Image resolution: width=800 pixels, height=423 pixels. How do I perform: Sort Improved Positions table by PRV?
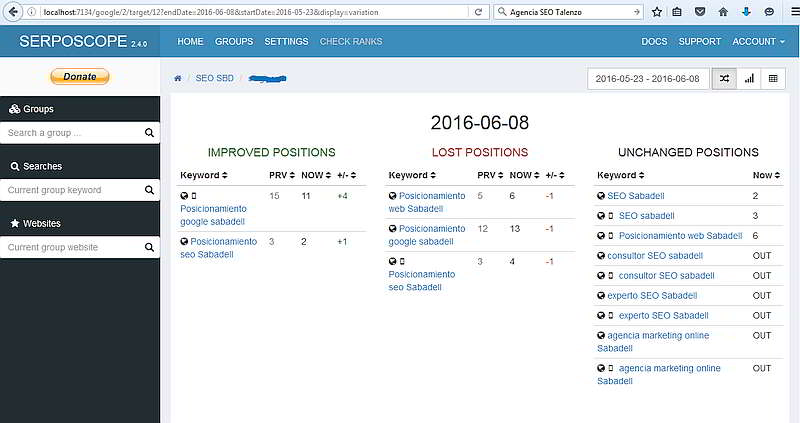tap(282, 175)
